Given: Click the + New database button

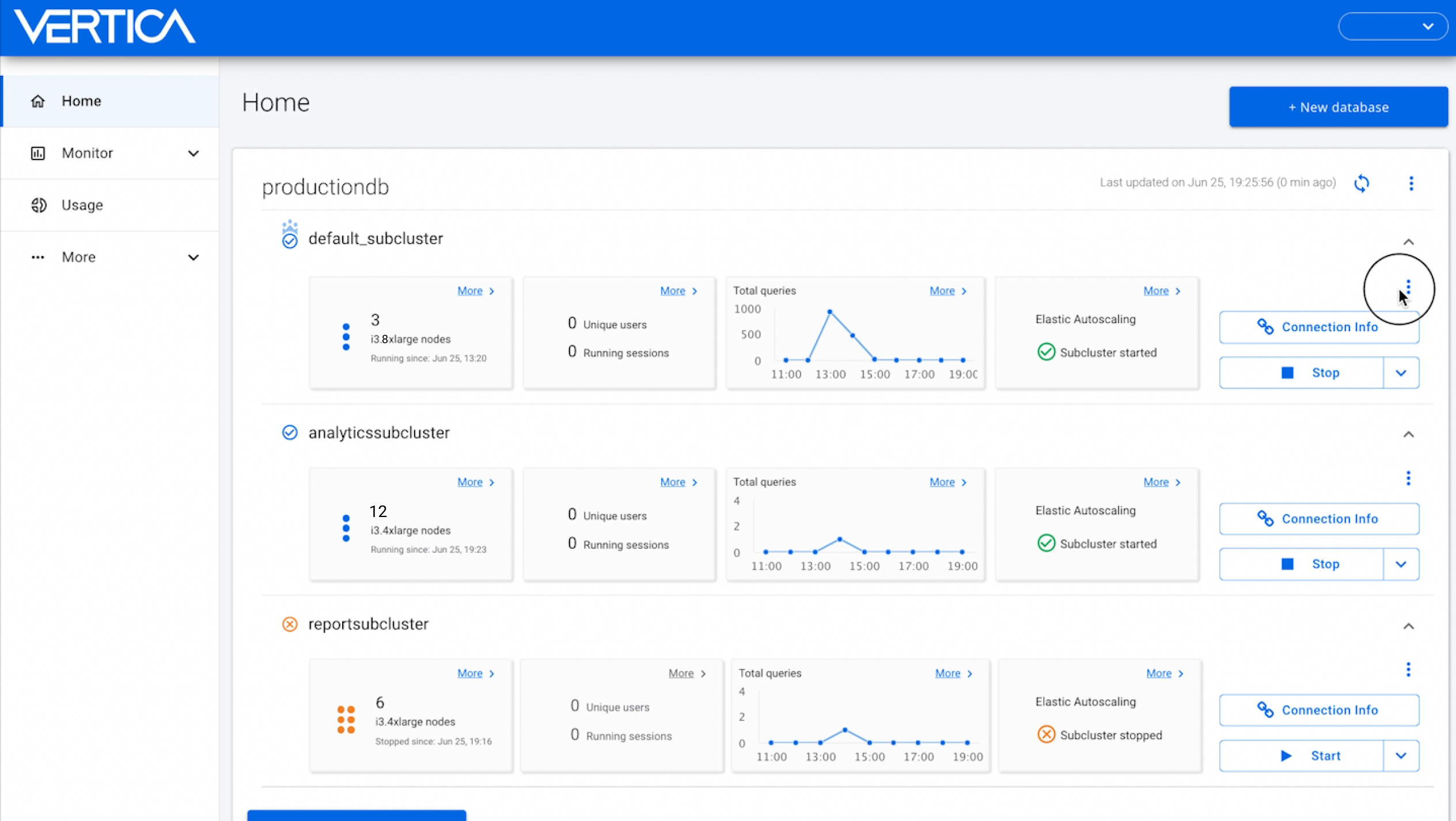Looking at the screenshot, I should [1338, 107].
